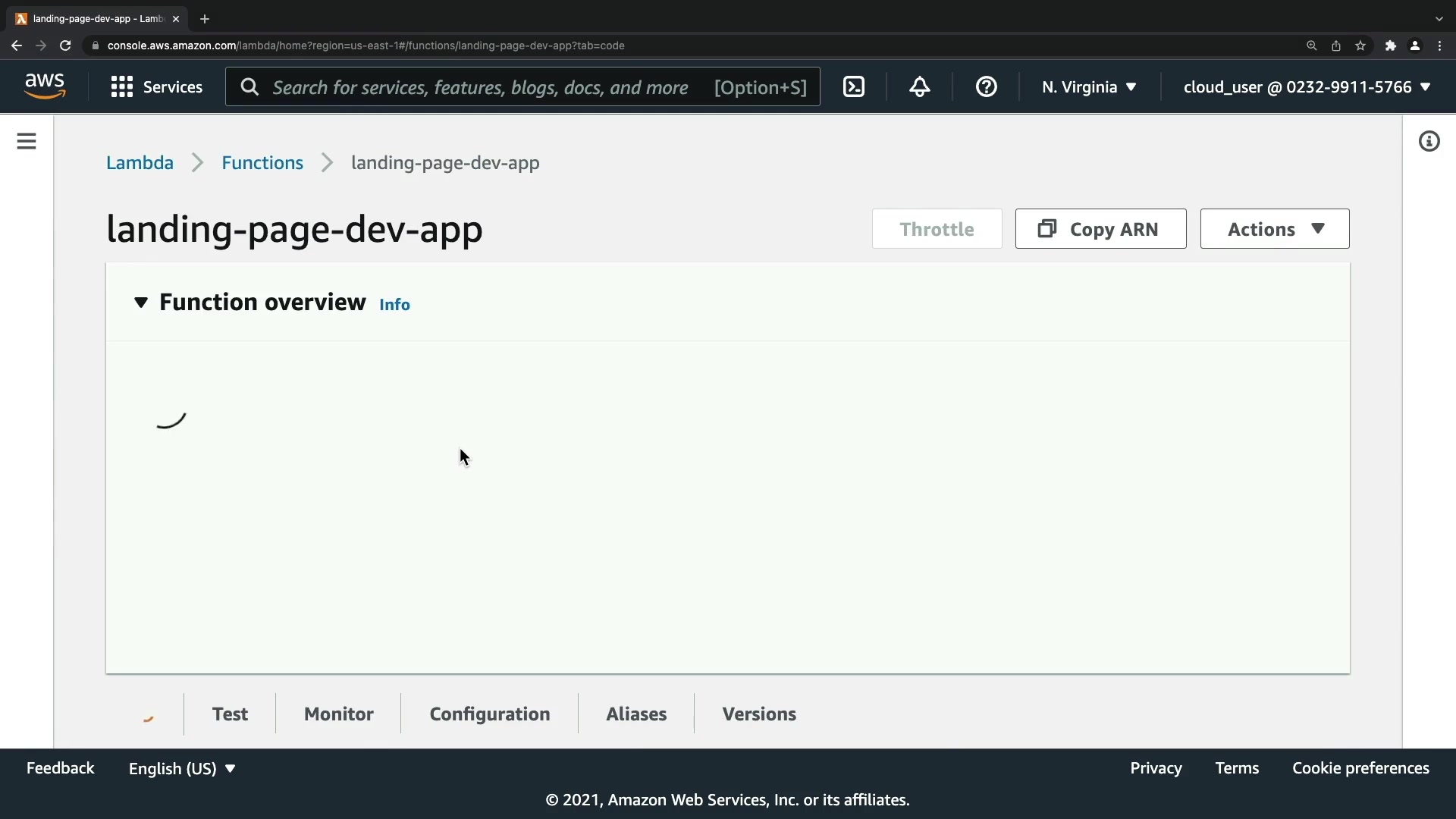The width and height of the screenshot is (1456, 819).
Task: Click the AWS logo home icon
Action: [45, 86]
